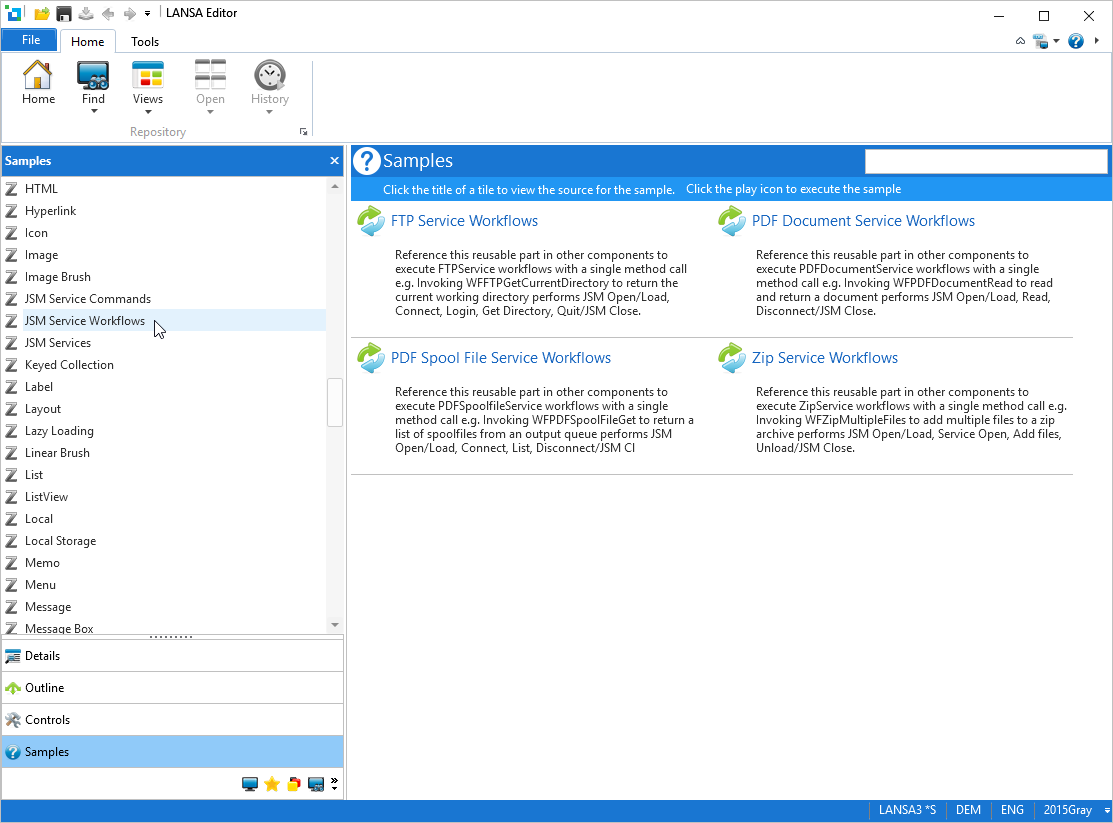Open dropdown arrow beside the layout icon
The height and width of the screenshot is (823, 1113).
(x=1056, y=41)
